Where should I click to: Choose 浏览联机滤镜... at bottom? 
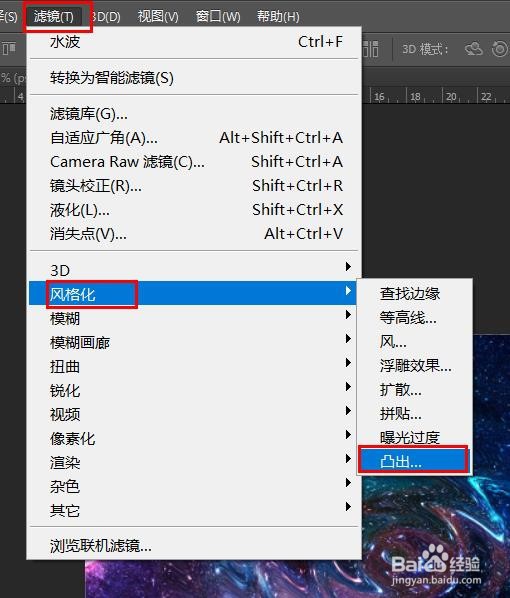(x=194, y=546)
